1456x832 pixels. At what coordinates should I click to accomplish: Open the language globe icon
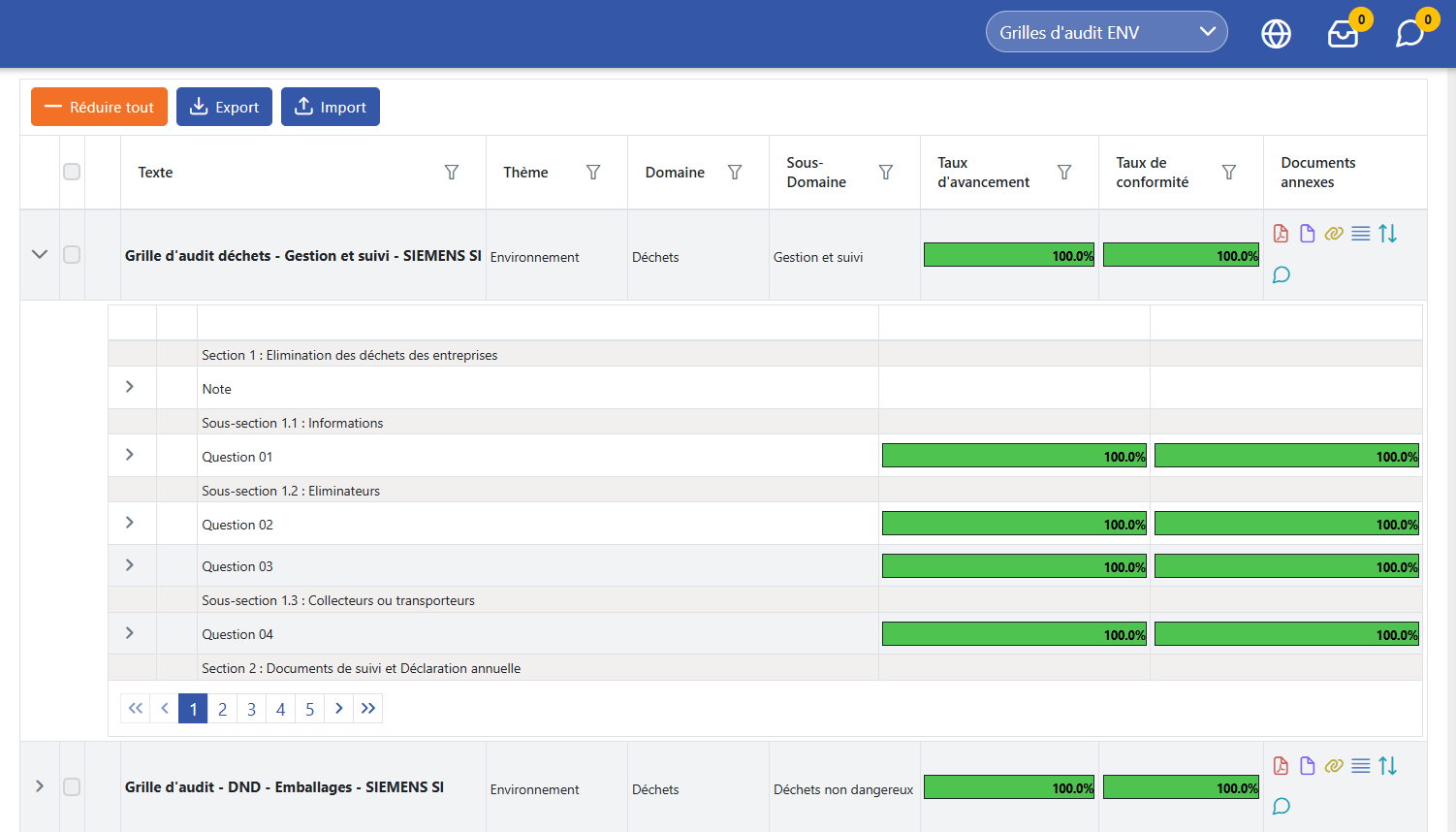click(1276, 34)
